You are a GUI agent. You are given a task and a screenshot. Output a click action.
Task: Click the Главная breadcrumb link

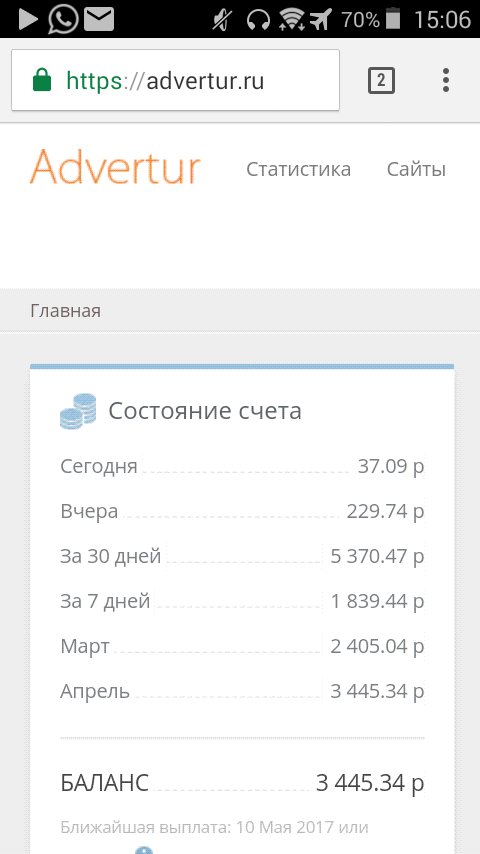pos(65,311)
